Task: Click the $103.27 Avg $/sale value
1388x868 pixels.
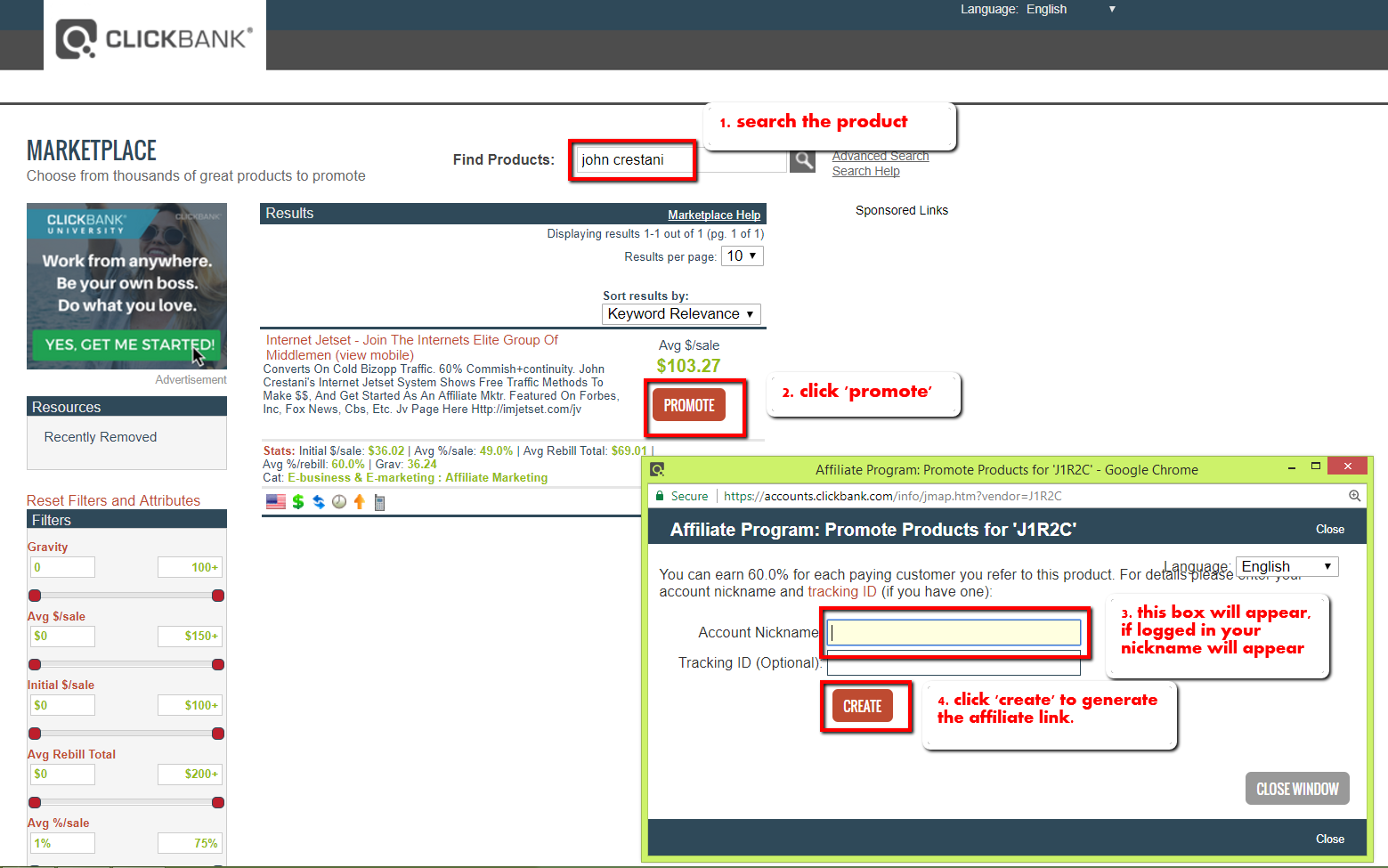Action: click(x=688, y=366)
